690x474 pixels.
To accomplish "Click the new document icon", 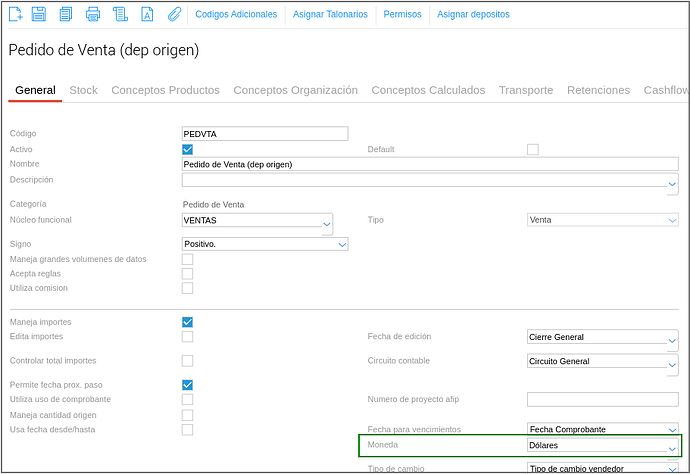I will pos(15,14).
